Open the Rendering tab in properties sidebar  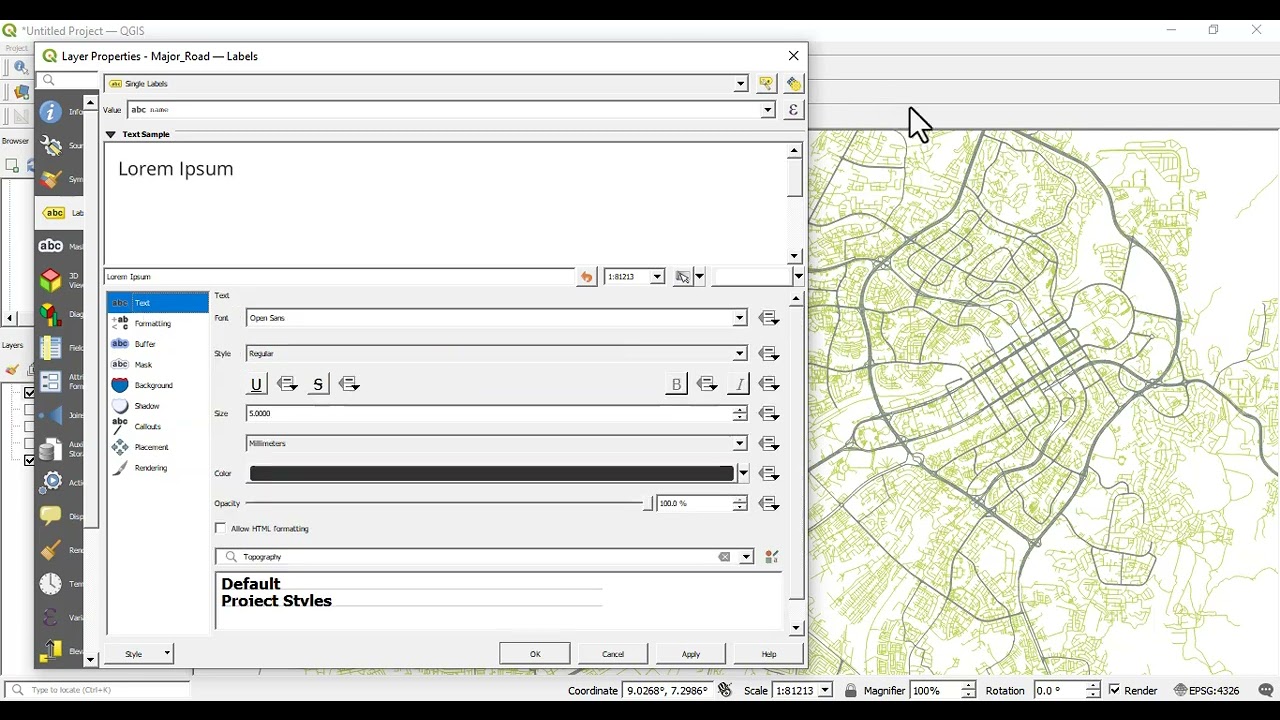(61, 550)
